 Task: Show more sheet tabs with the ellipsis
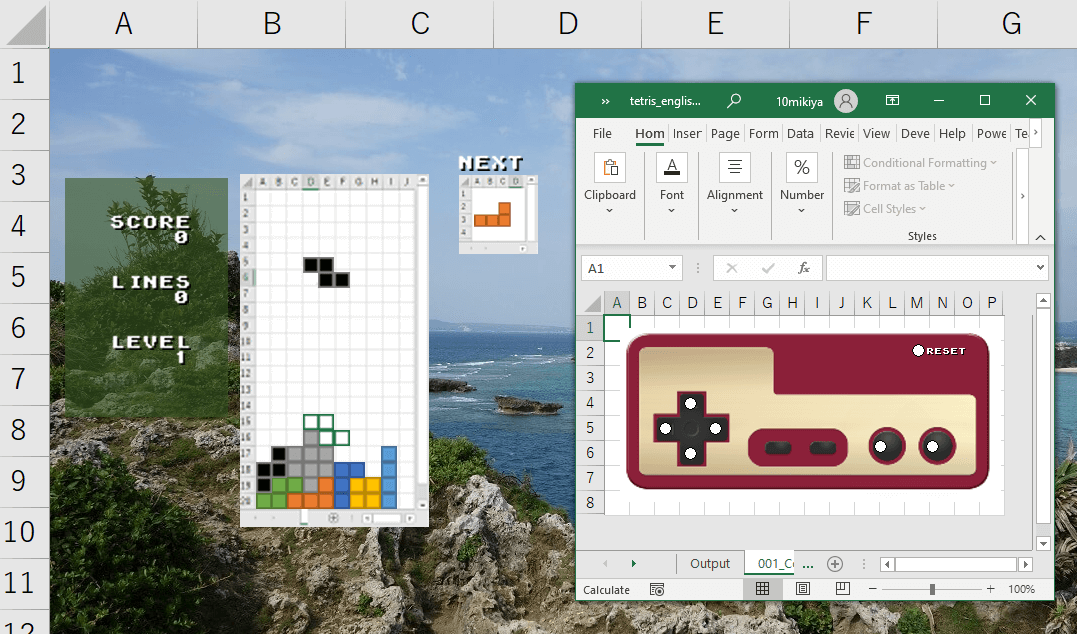(x=808, y=565)
